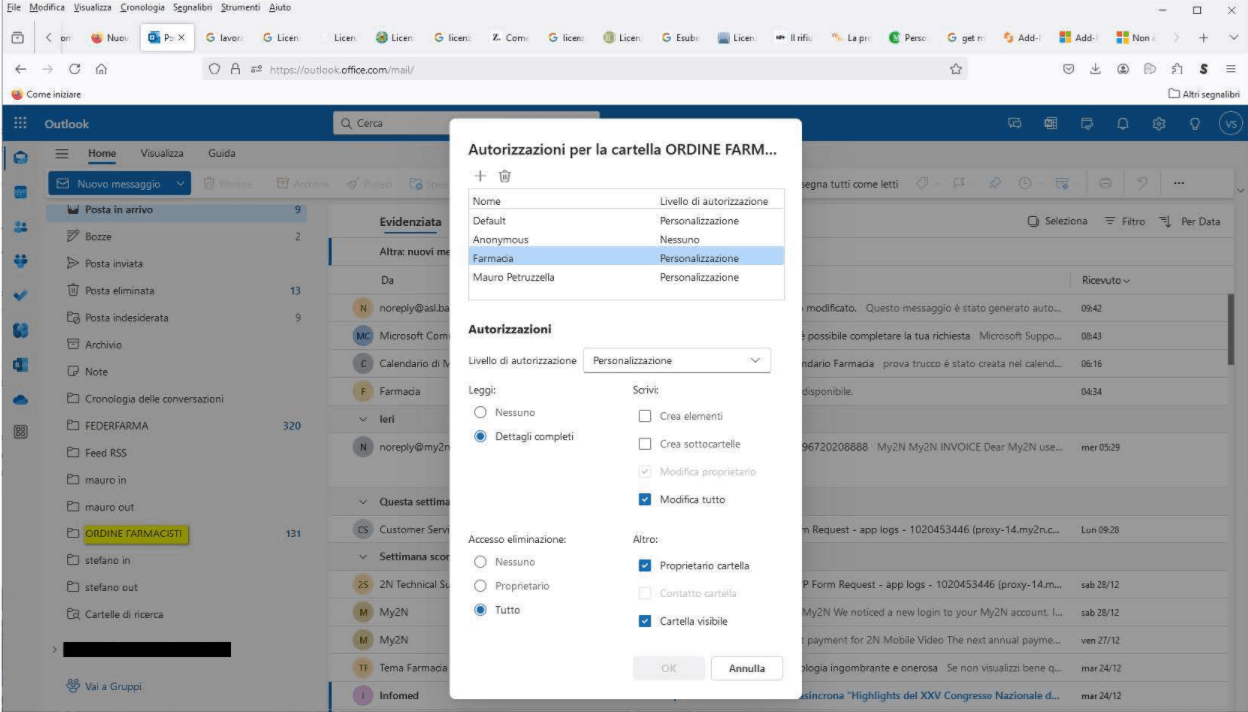1248x712 pixels.
Task: Collapse the Ieri message group
Action: [x=364, y=419]
